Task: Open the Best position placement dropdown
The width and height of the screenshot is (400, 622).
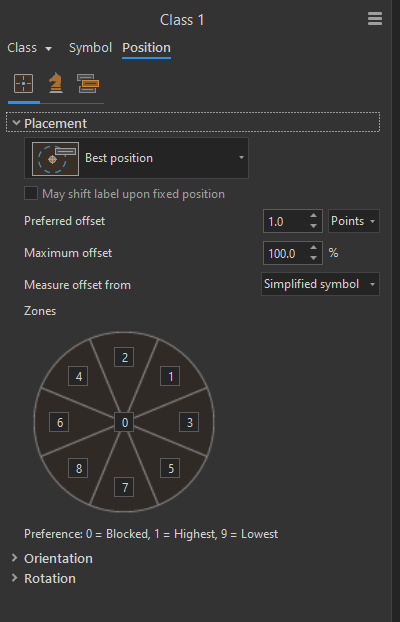Action: [137, 158]
